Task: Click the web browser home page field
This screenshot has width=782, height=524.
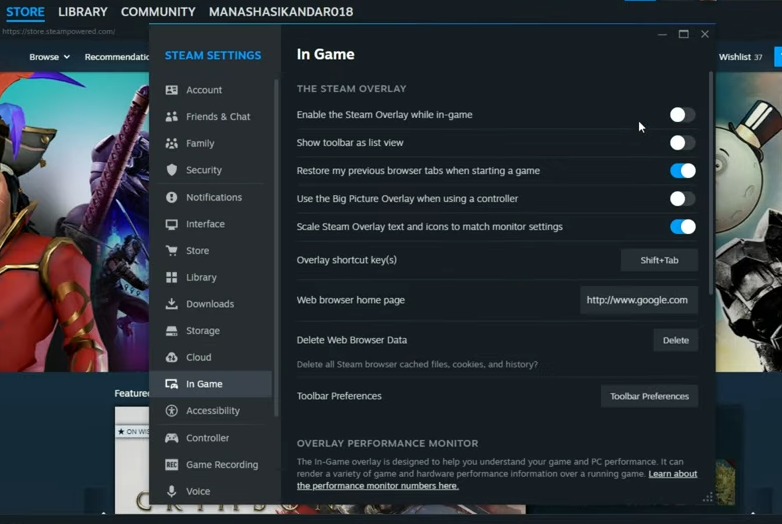Action: pos(637,300)
